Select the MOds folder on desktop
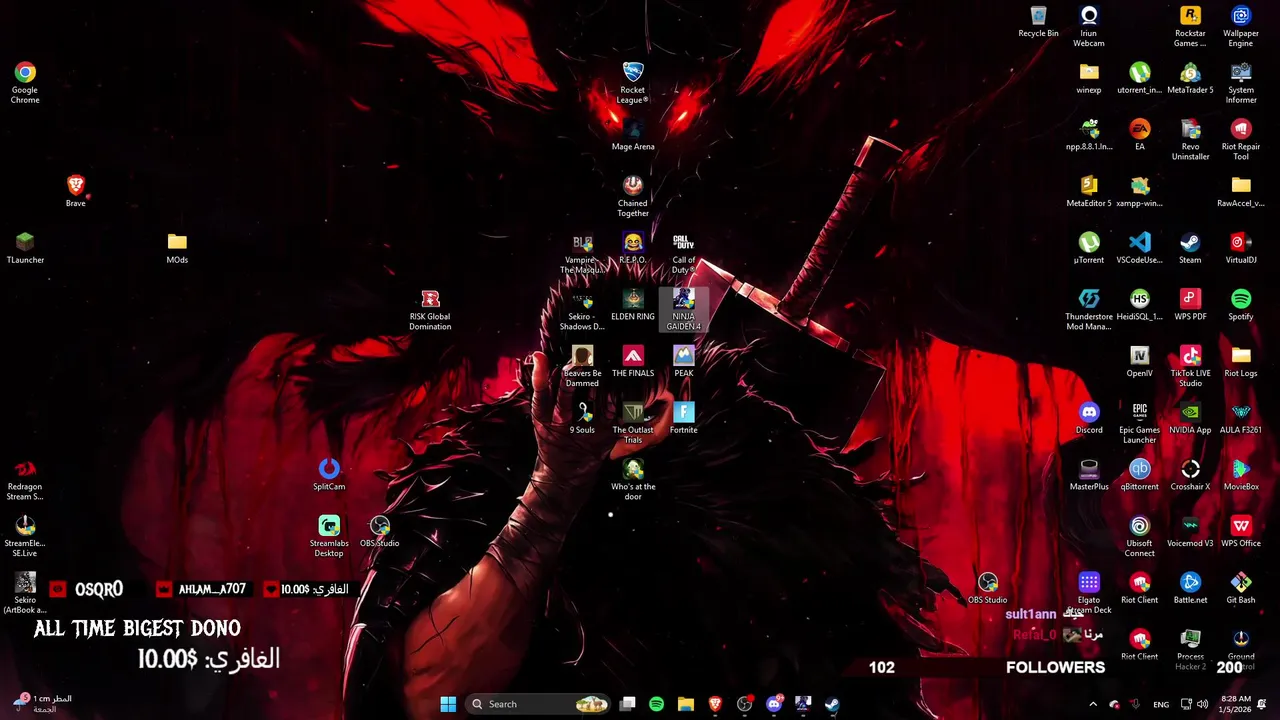The height and width of the screenshot is (720, 1280). 177,247
